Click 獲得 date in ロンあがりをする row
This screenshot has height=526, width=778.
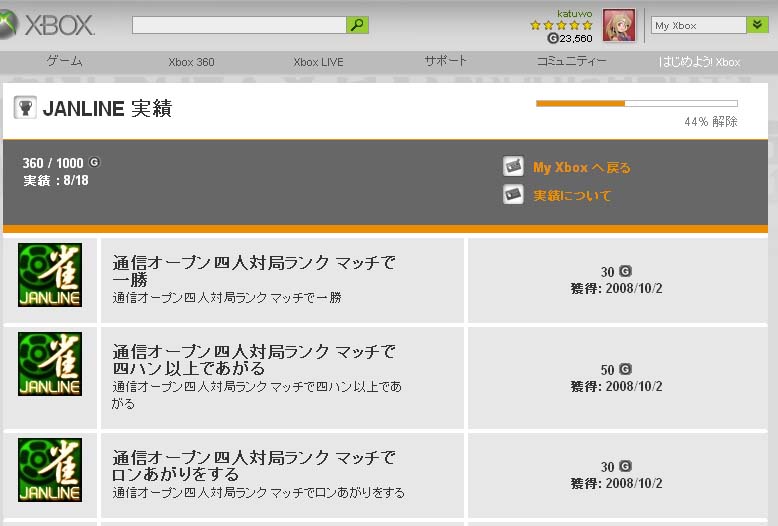[x=616, y=483]
